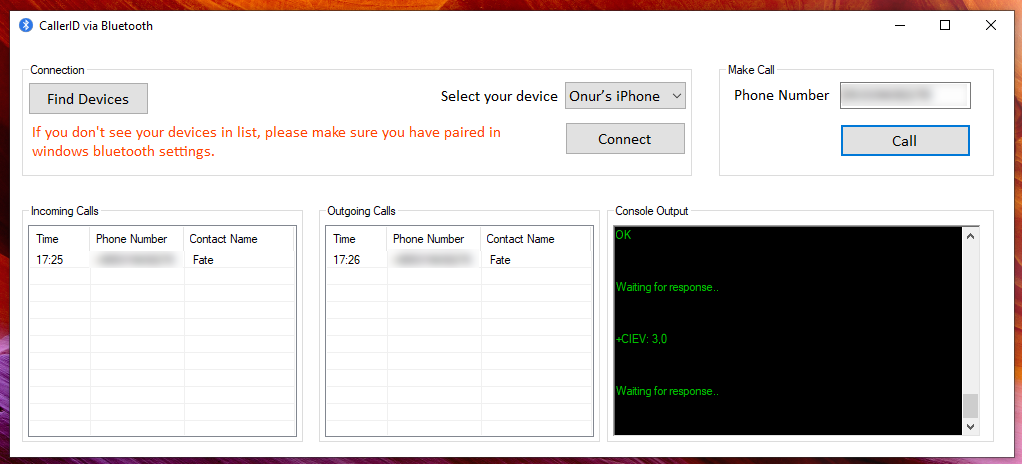Click Fate contact in Outgoing Calls
The image size is (1022, 464).
coord(500,260)
